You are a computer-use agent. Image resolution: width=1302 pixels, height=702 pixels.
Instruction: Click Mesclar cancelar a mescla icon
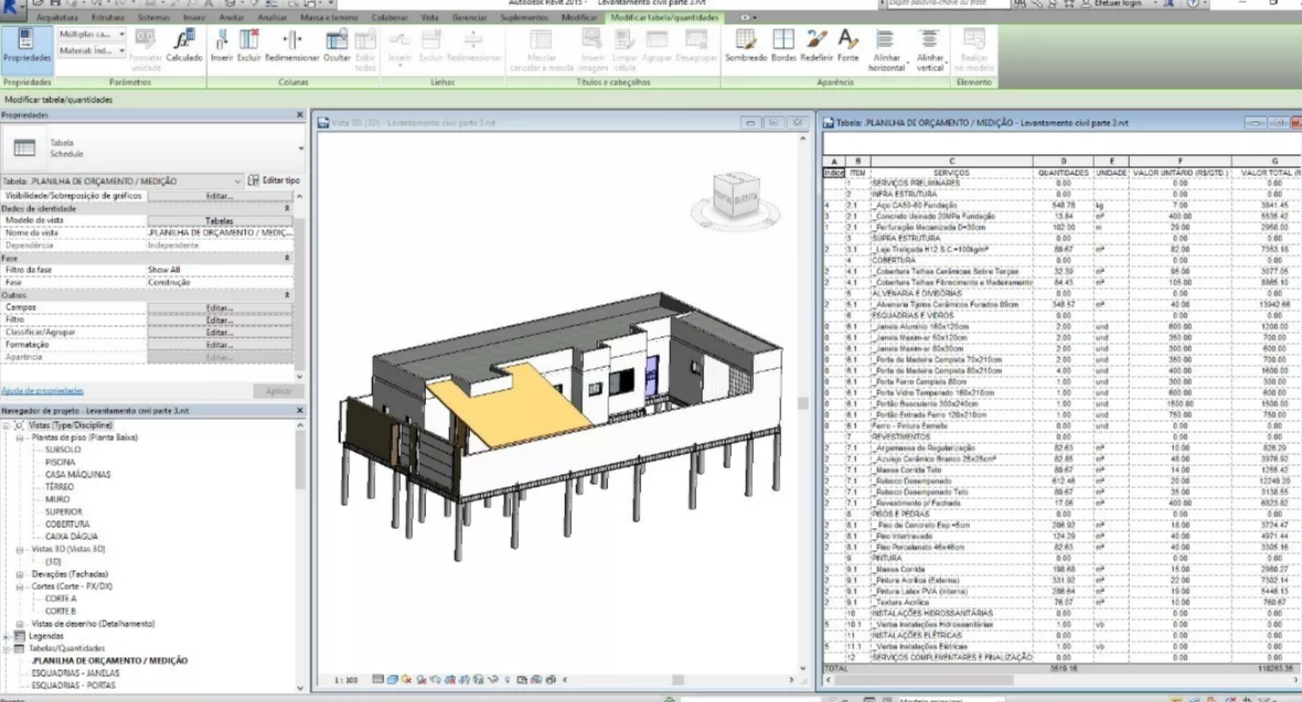(541, 47)
